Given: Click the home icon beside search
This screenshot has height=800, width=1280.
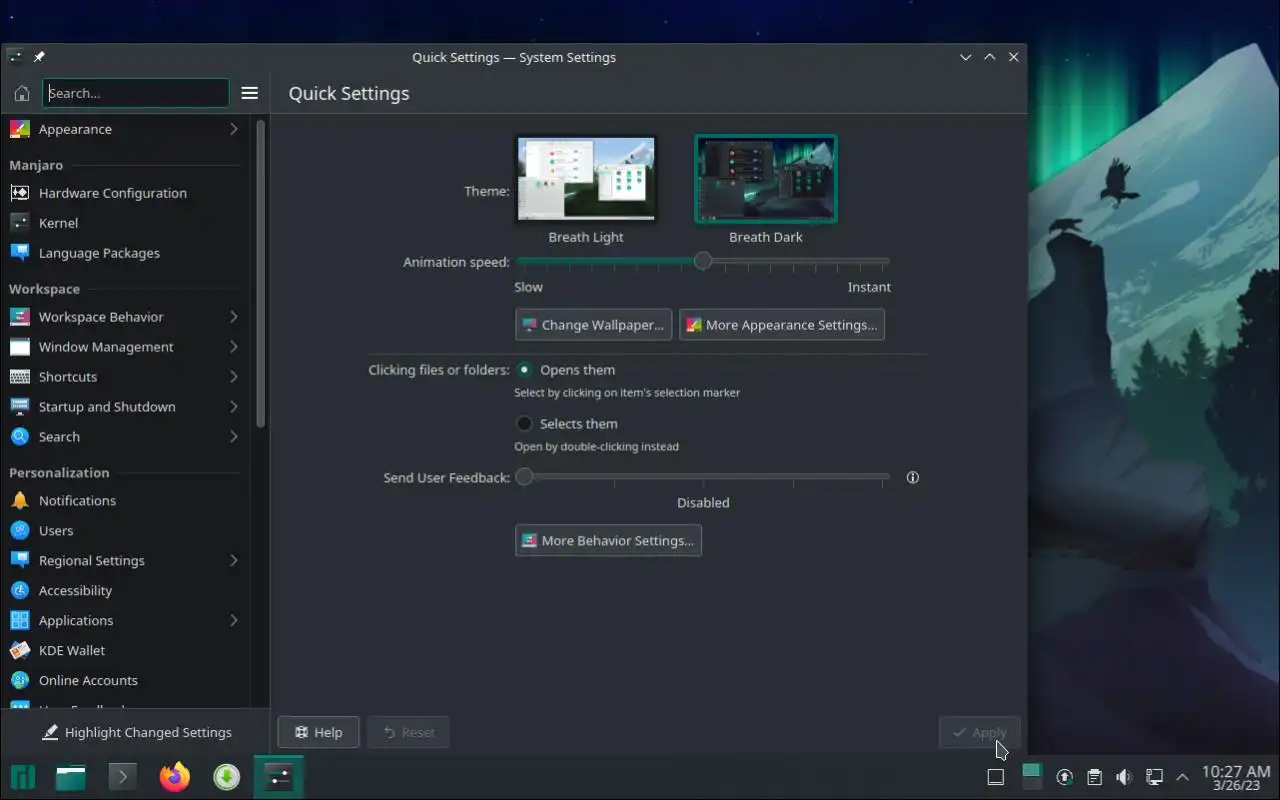Looking at the screenshot, I should click(21, 93).
